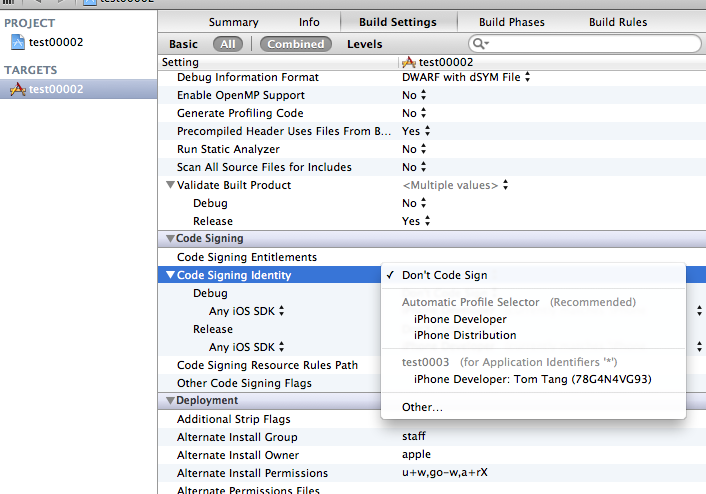706x494 pixels.
Task: Click the magnifier icon in the search field
Action: click(x=480, y=44)
